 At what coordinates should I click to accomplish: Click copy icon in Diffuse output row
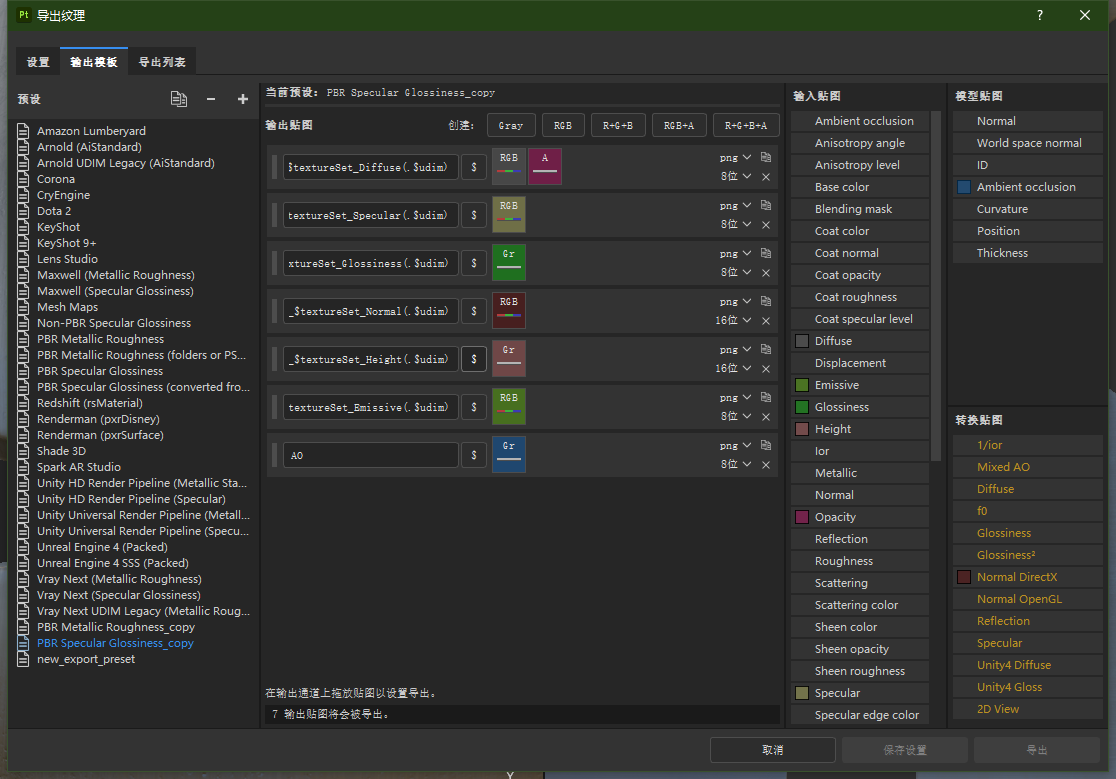766,157
